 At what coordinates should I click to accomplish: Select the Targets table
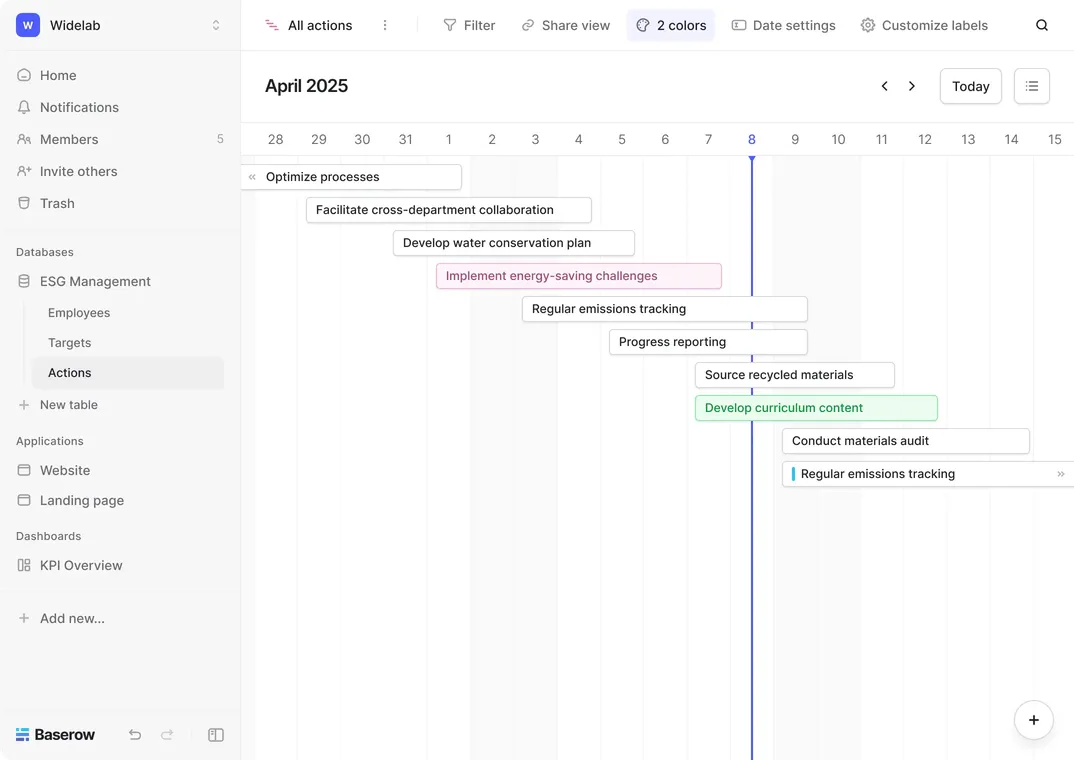pos(70,342)
